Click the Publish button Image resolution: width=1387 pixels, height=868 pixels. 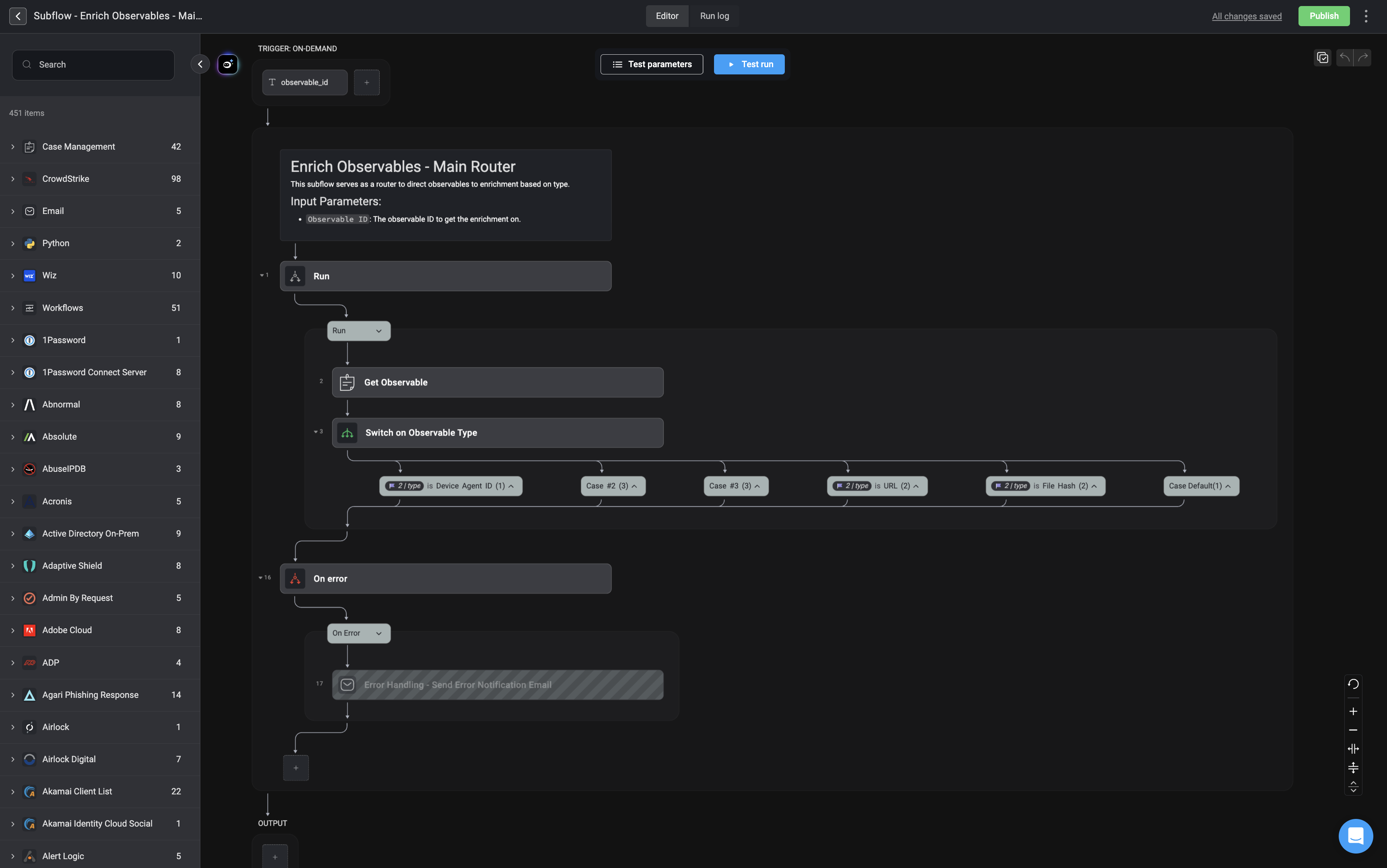coord(1323,16)
